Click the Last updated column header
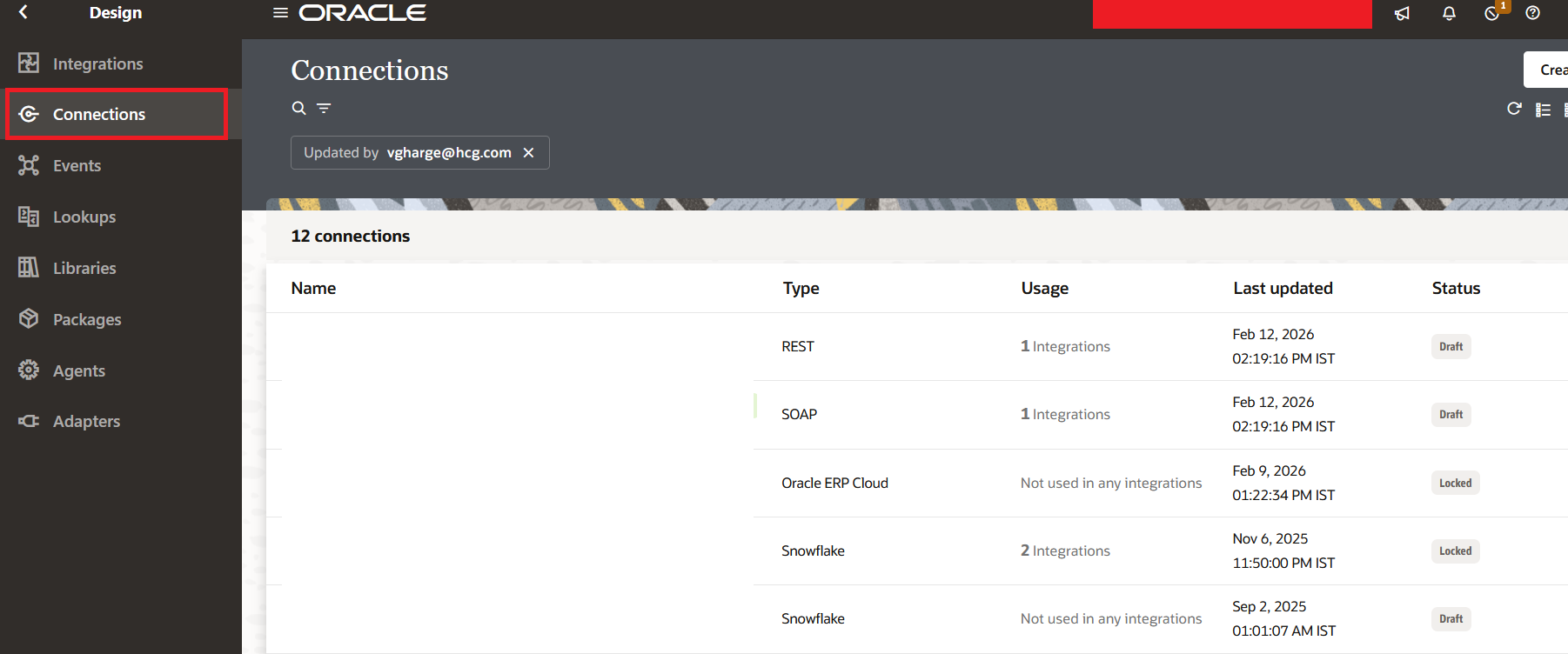1568x654 pixels. click(x=1282, y=288)
